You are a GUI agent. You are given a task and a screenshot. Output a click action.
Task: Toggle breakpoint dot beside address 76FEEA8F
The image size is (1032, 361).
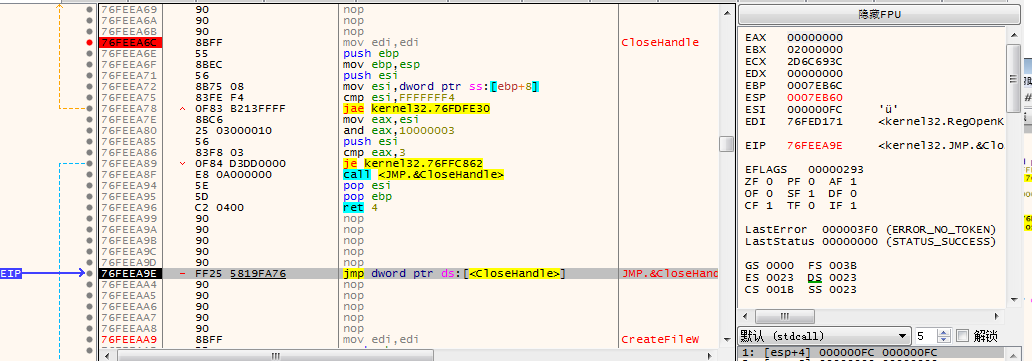coord(89,175)
